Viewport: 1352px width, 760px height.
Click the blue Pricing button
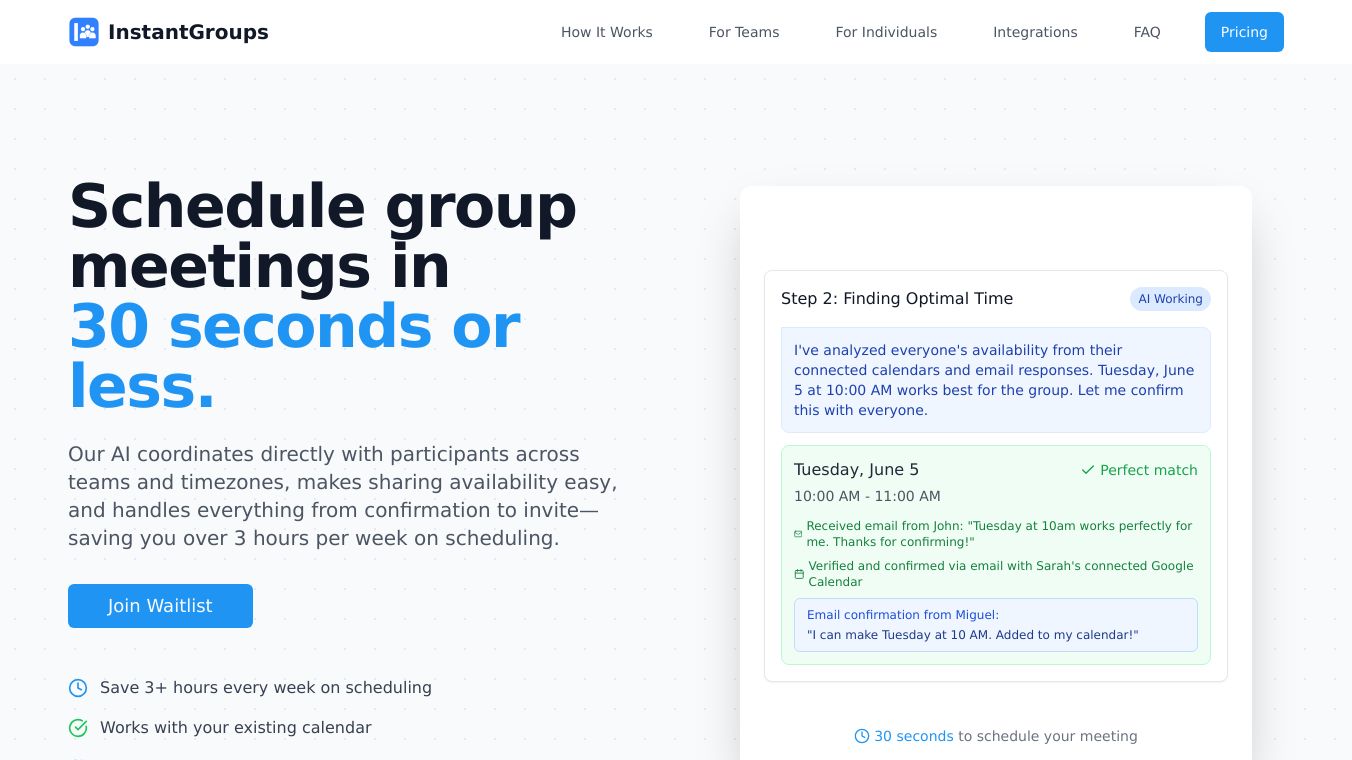coord(1244,32)
